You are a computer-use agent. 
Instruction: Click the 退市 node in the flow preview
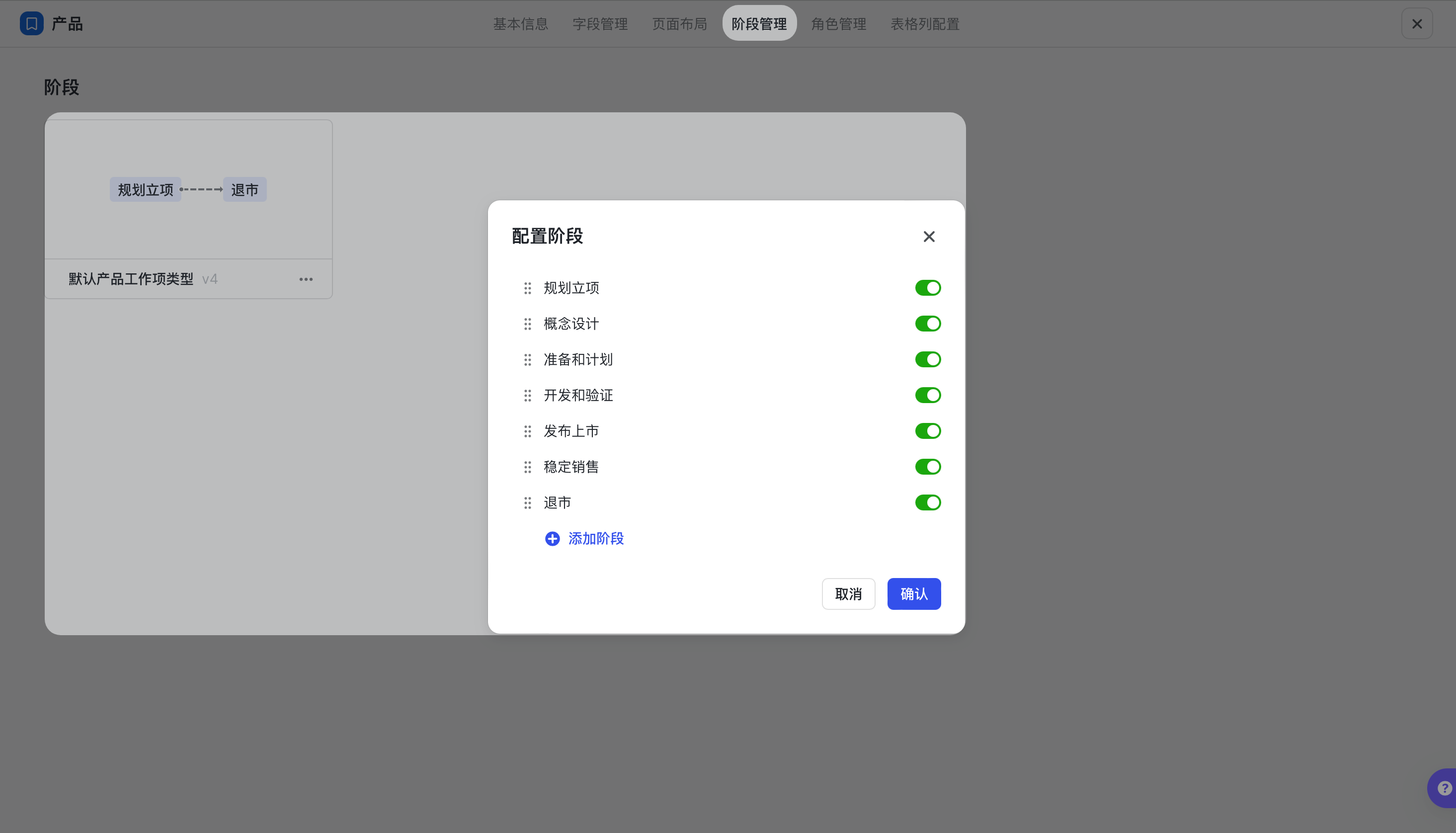point(245,189)
